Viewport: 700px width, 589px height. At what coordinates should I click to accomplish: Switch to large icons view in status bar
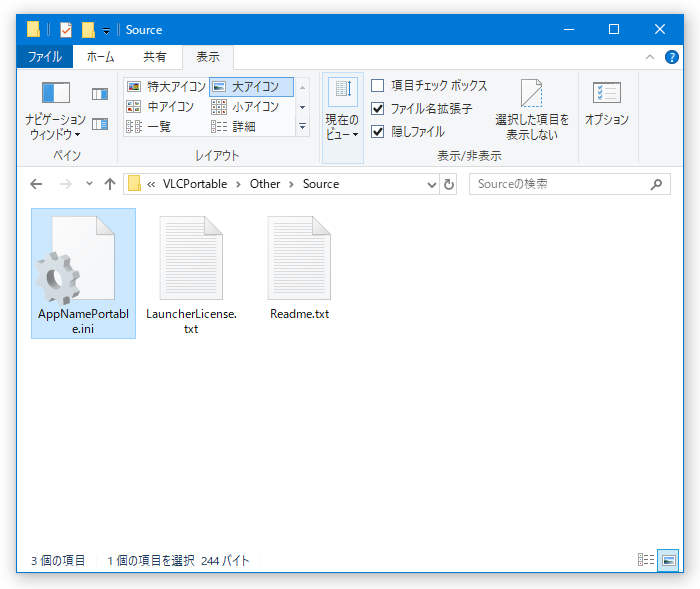(668, 560)
